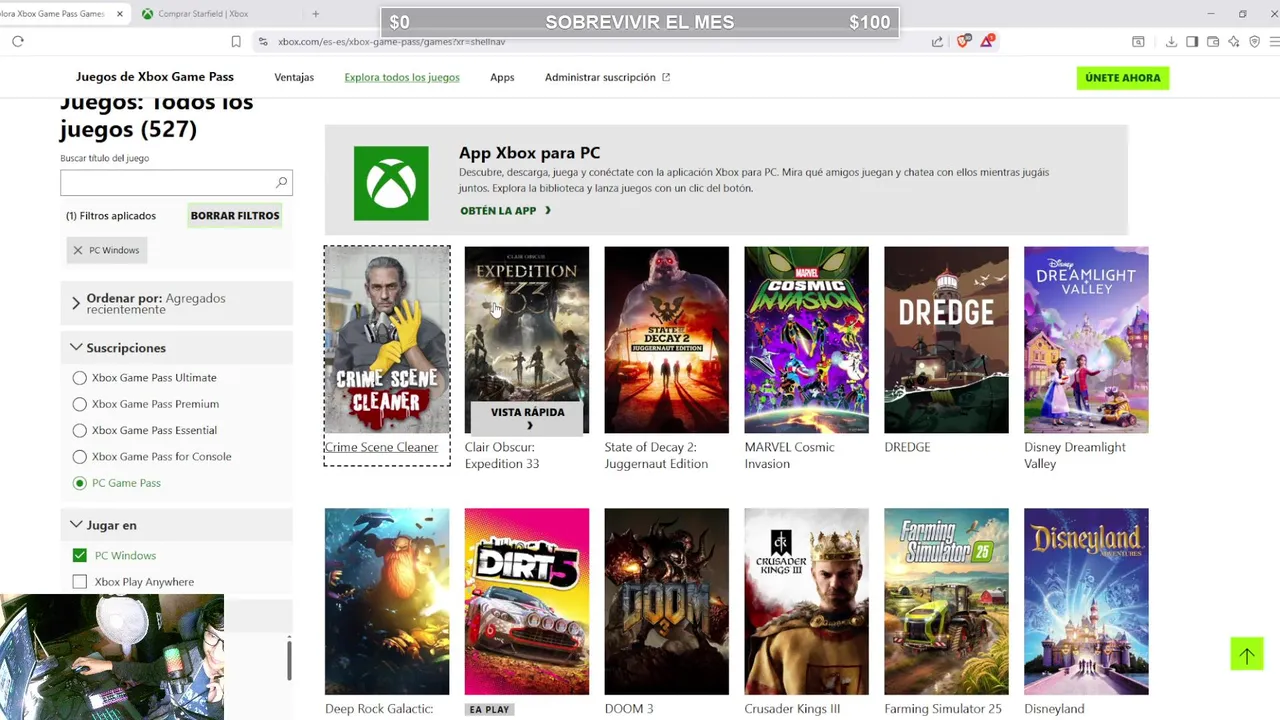The height and width of the screenshot is (720, 1280).
Task: Open Crime Scene Cleaner title link
Action: point(381,447)
